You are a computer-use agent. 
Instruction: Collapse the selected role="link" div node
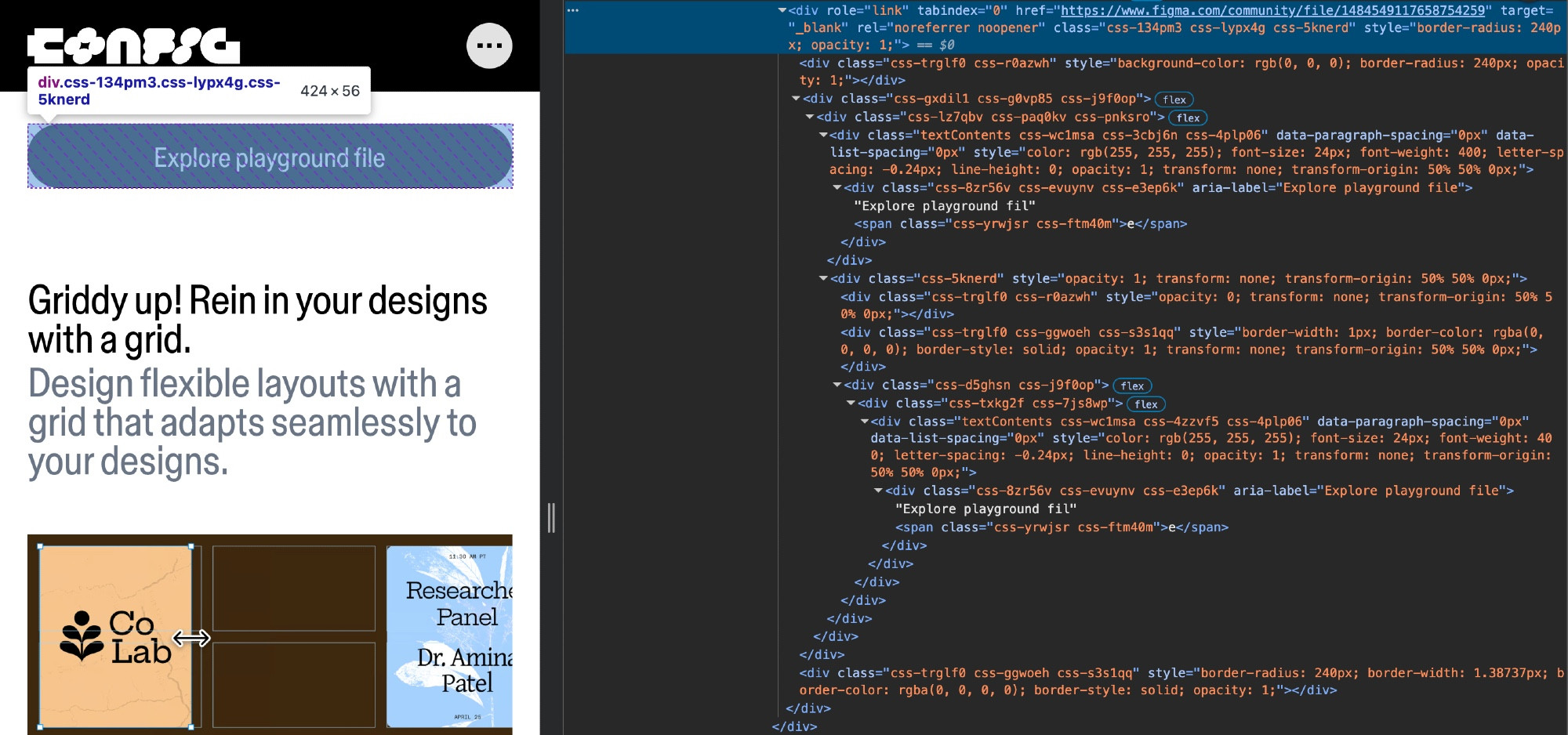click(782, 11)
